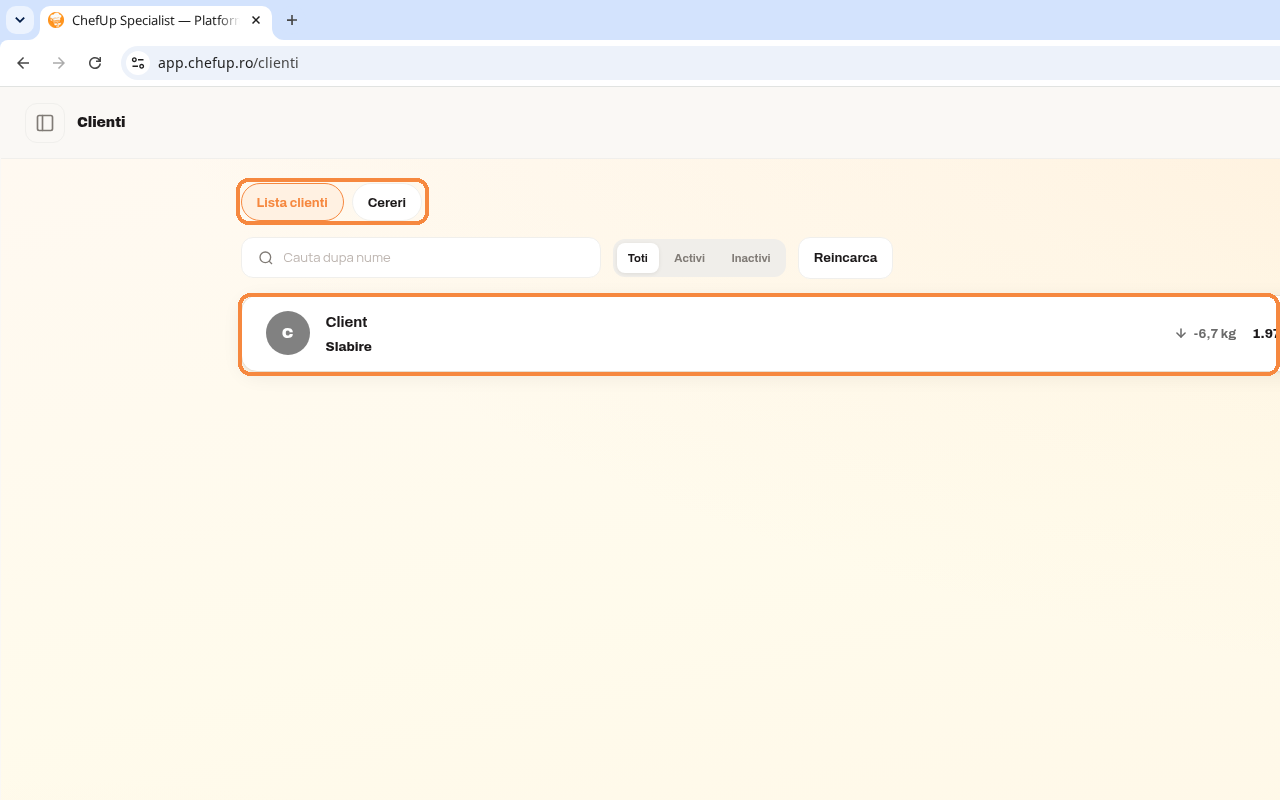
Task: Select the Lista clienti tab
Action: 292,202
